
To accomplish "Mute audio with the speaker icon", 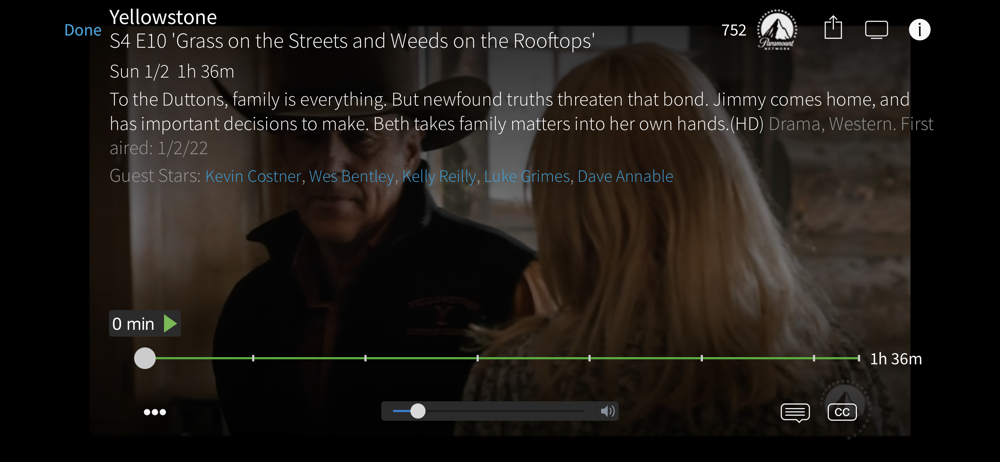I will [608, 412].
